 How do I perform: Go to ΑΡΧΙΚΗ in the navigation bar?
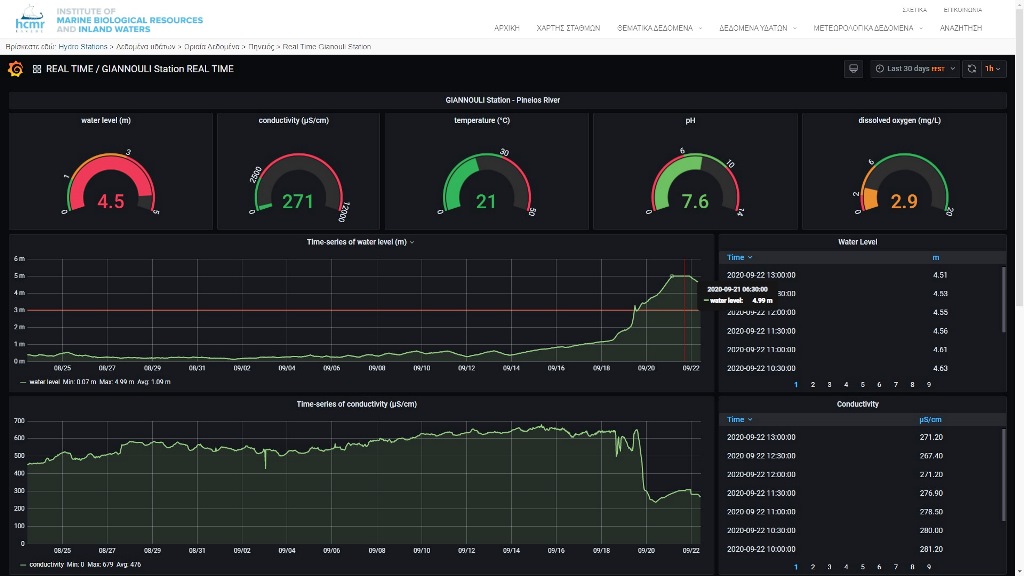(507, 28)
